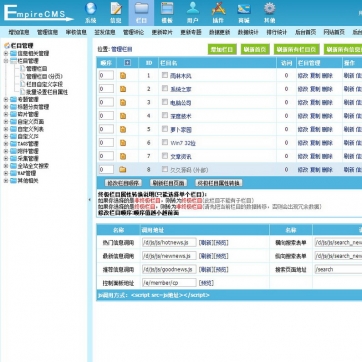Check the checkbox for 雨林木风
The width and height of the screenshot is (362, 362).
[165, 75]
